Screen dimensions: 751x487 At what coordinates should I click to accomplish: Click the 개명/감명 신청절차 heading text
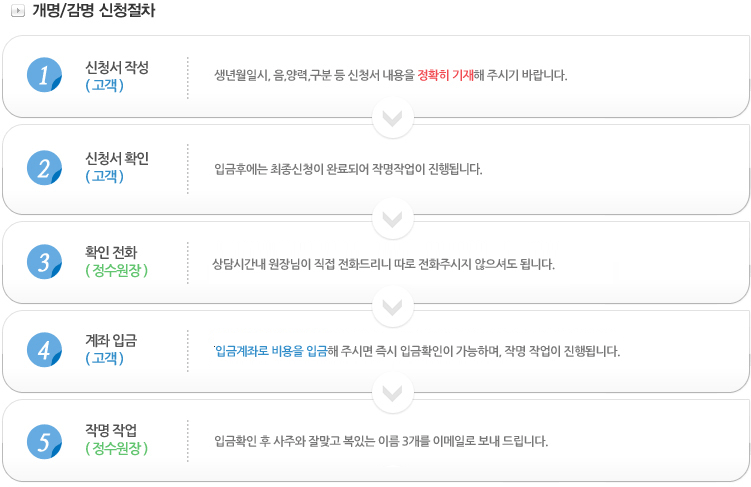tap(93, 11)
